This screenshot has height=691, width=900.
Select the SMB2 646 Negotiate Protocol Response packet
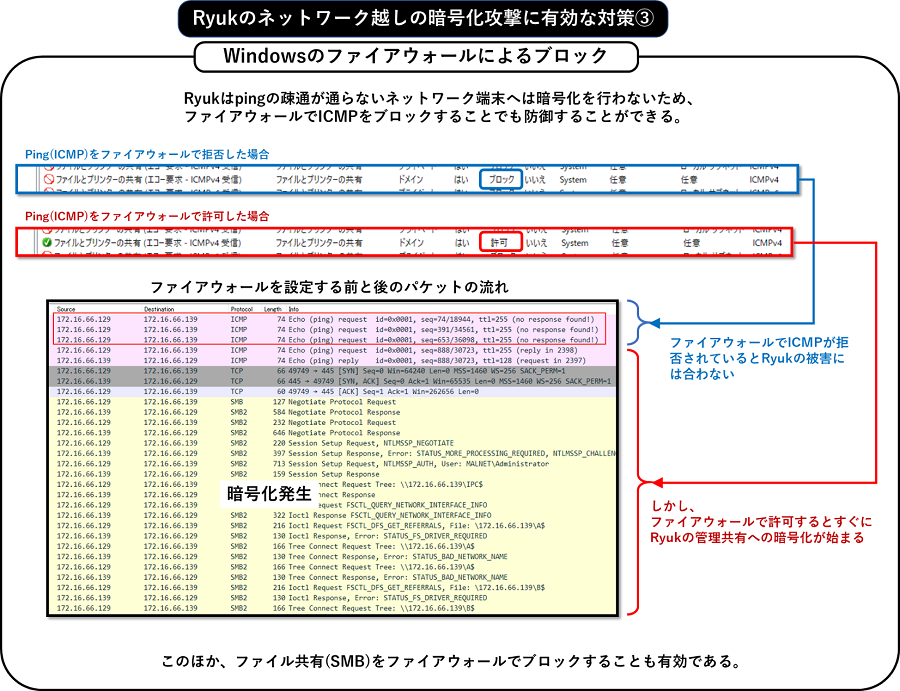(x=333, y=433)
